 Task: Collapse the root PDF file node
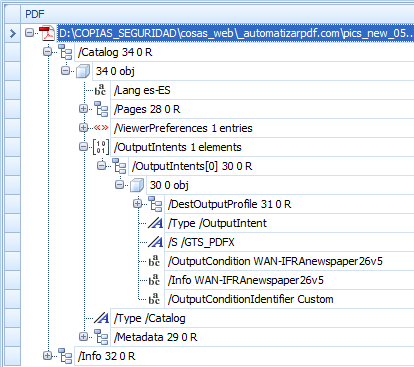pyautogui.click(x=29, y=33)
